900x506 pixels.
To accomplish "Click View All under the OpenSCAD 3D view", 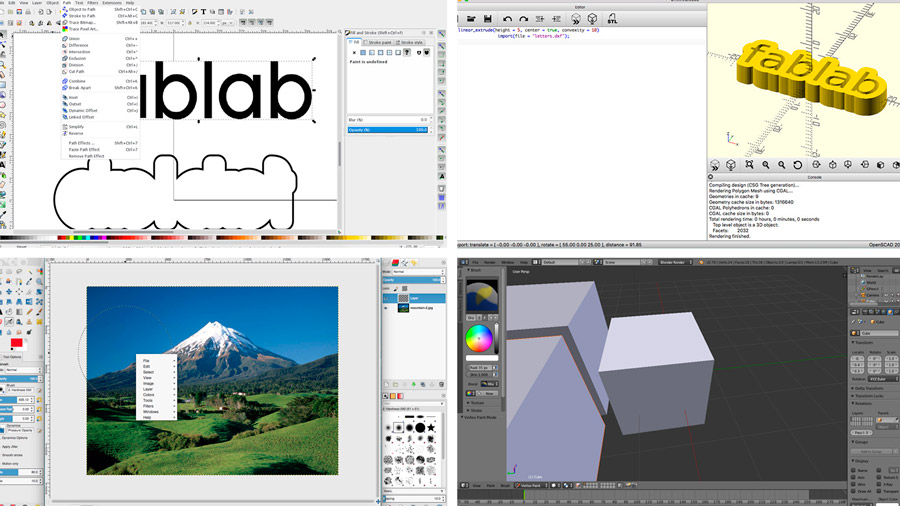I will 749,164.
